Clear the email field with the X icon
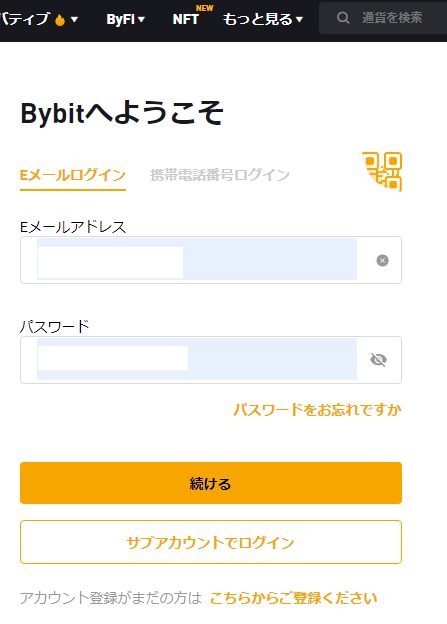Screen dimensions: 447x624 pos(383,260)
